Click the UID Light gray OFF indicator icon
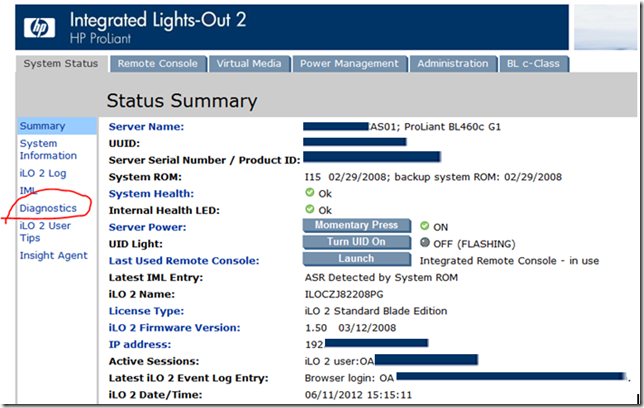Screen dimensions: 644x408 (425, 242)
